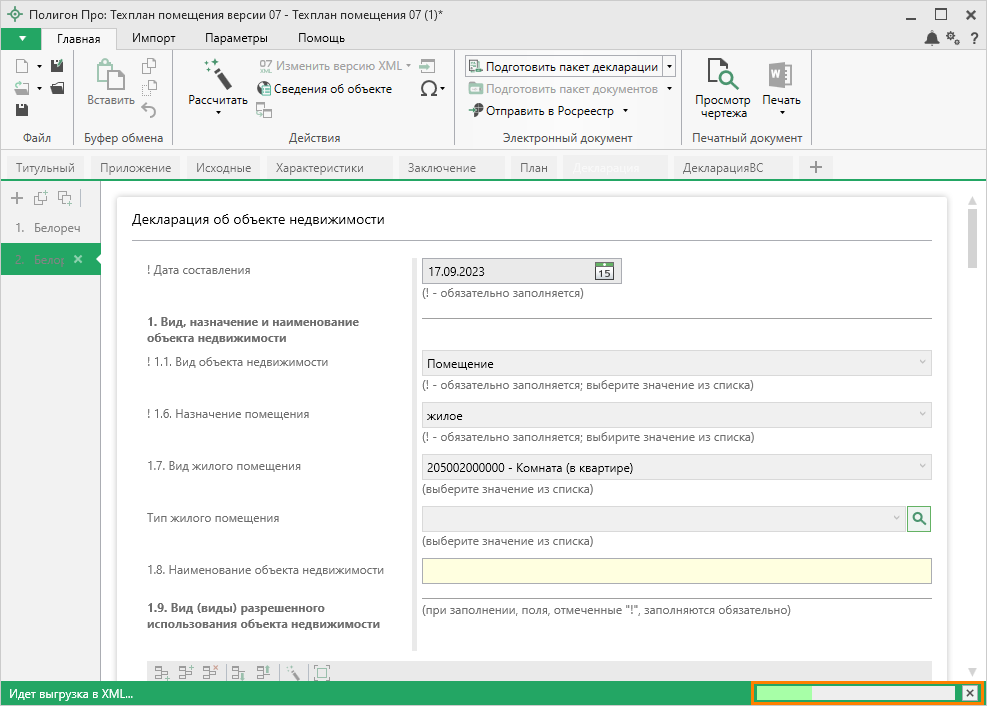Click the Просмотр чертежа icon

722,75
